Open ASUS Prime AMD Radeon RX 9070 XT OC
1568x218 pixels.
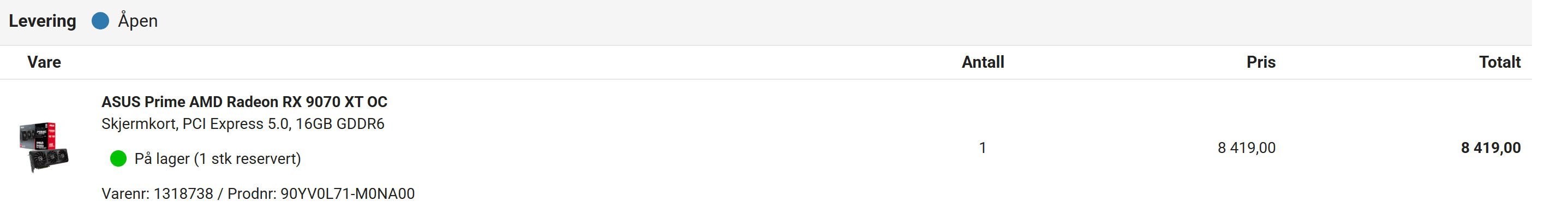tap(244, 102)
